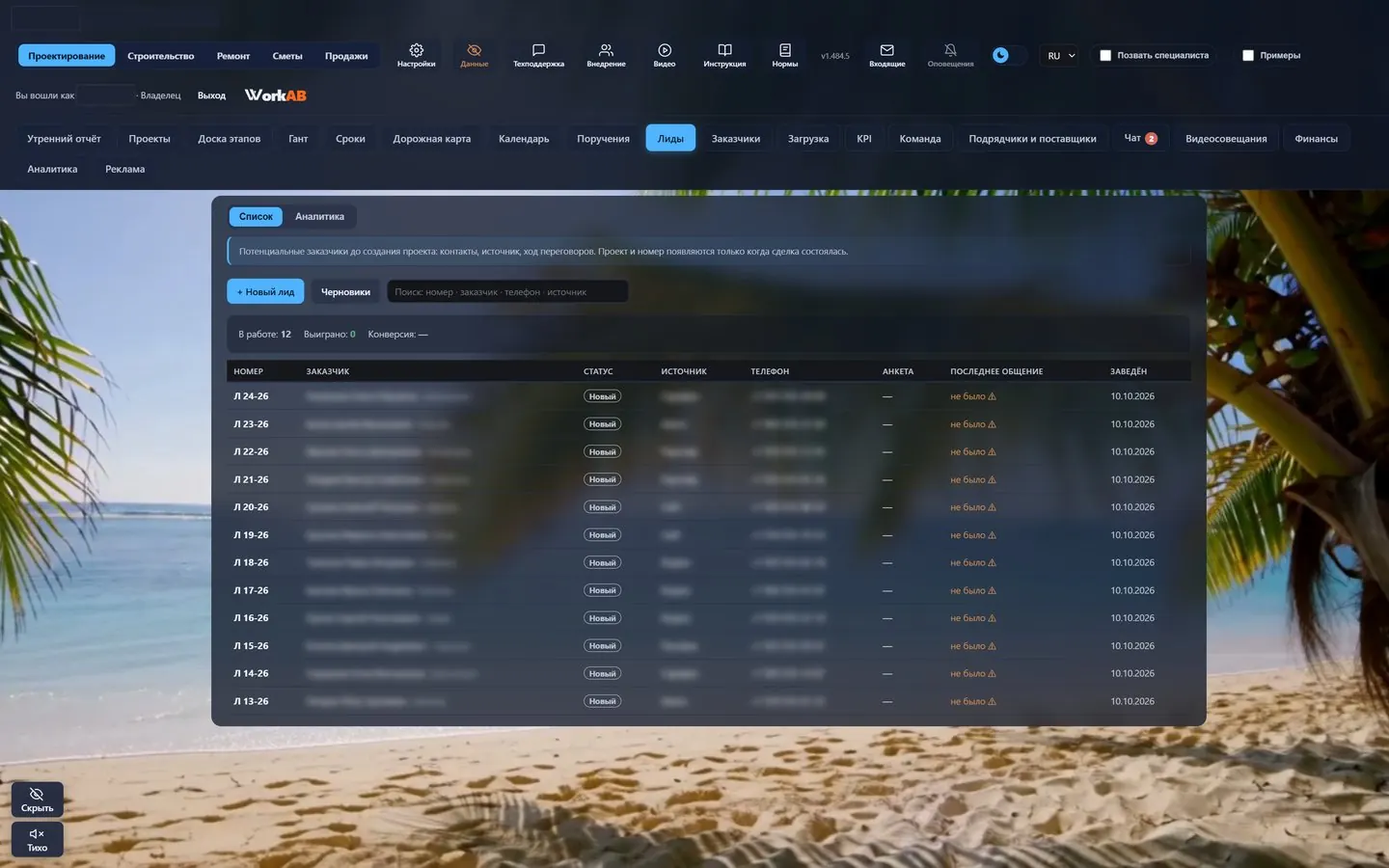Image resolution: width=1389 pixels, height=868 pixels.
Task: Click the Оповещения bell icon
Action: point(950,55)
